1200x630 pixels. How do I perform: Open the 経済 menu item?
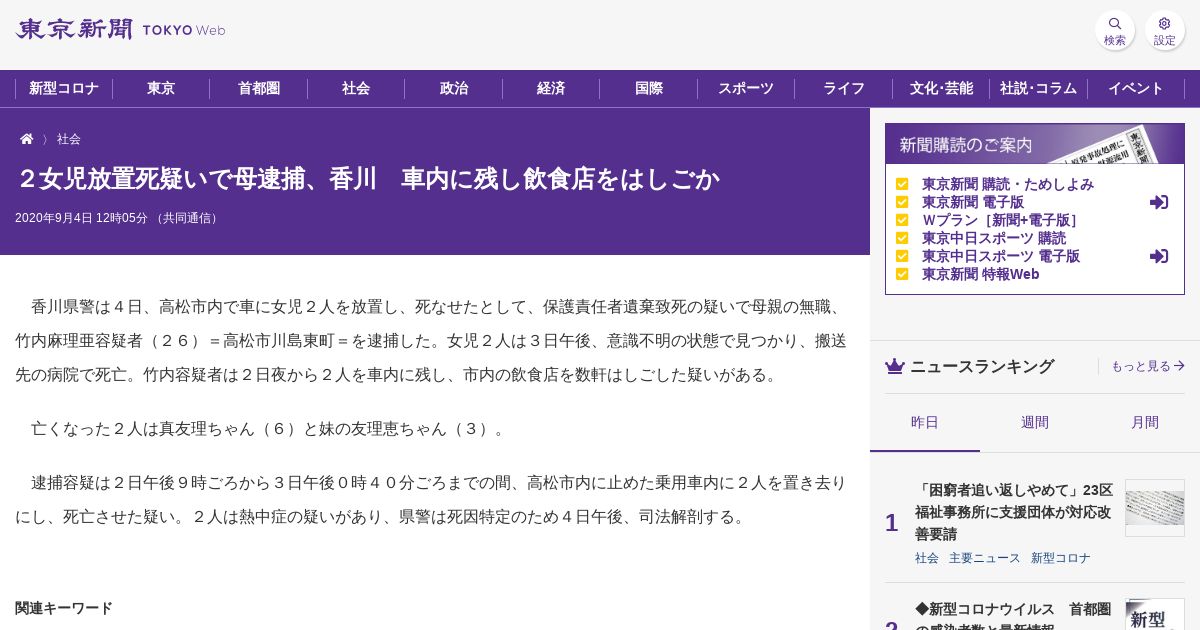pos(551,88)
